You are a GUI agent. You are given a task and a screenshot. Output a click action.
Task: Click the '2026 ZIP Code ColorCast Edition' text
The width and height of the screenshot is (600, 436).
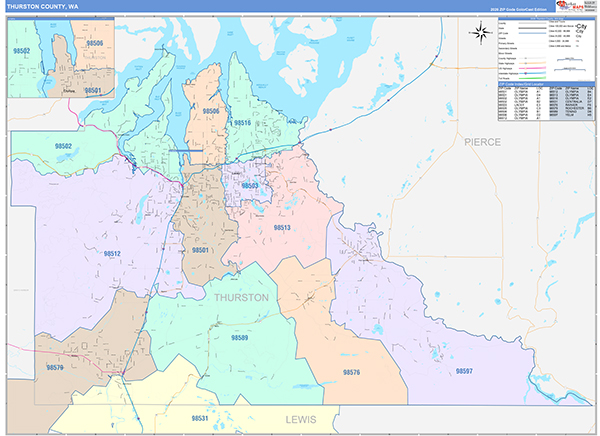tap(518, 9)
